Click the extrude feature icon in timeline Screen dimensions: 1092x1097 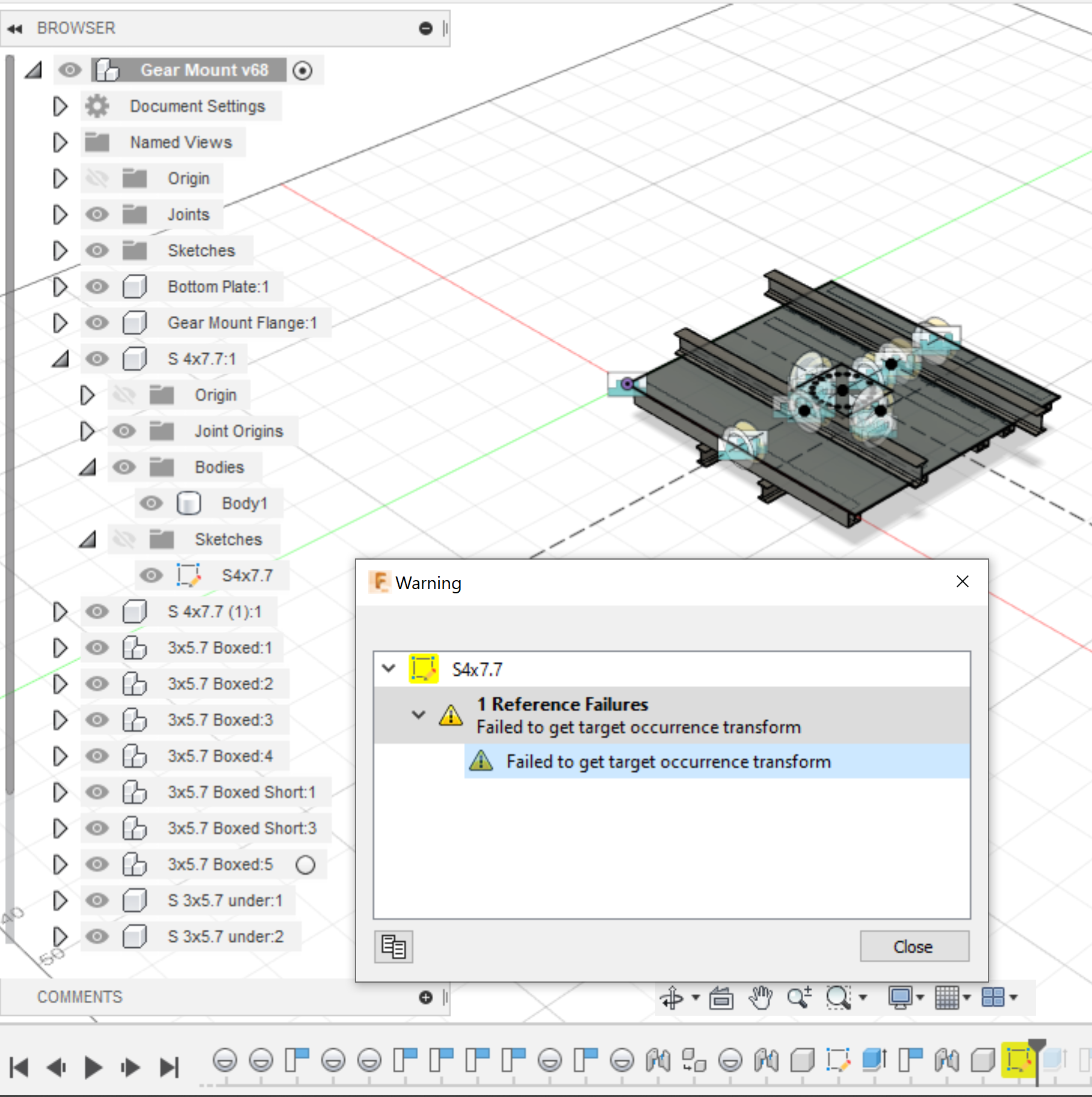click(x=874, y=1060)
